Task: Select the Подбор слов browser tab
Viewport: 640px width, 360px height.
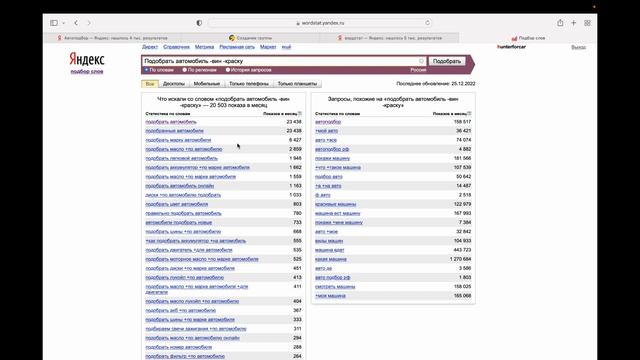Action: click(528, 38)
